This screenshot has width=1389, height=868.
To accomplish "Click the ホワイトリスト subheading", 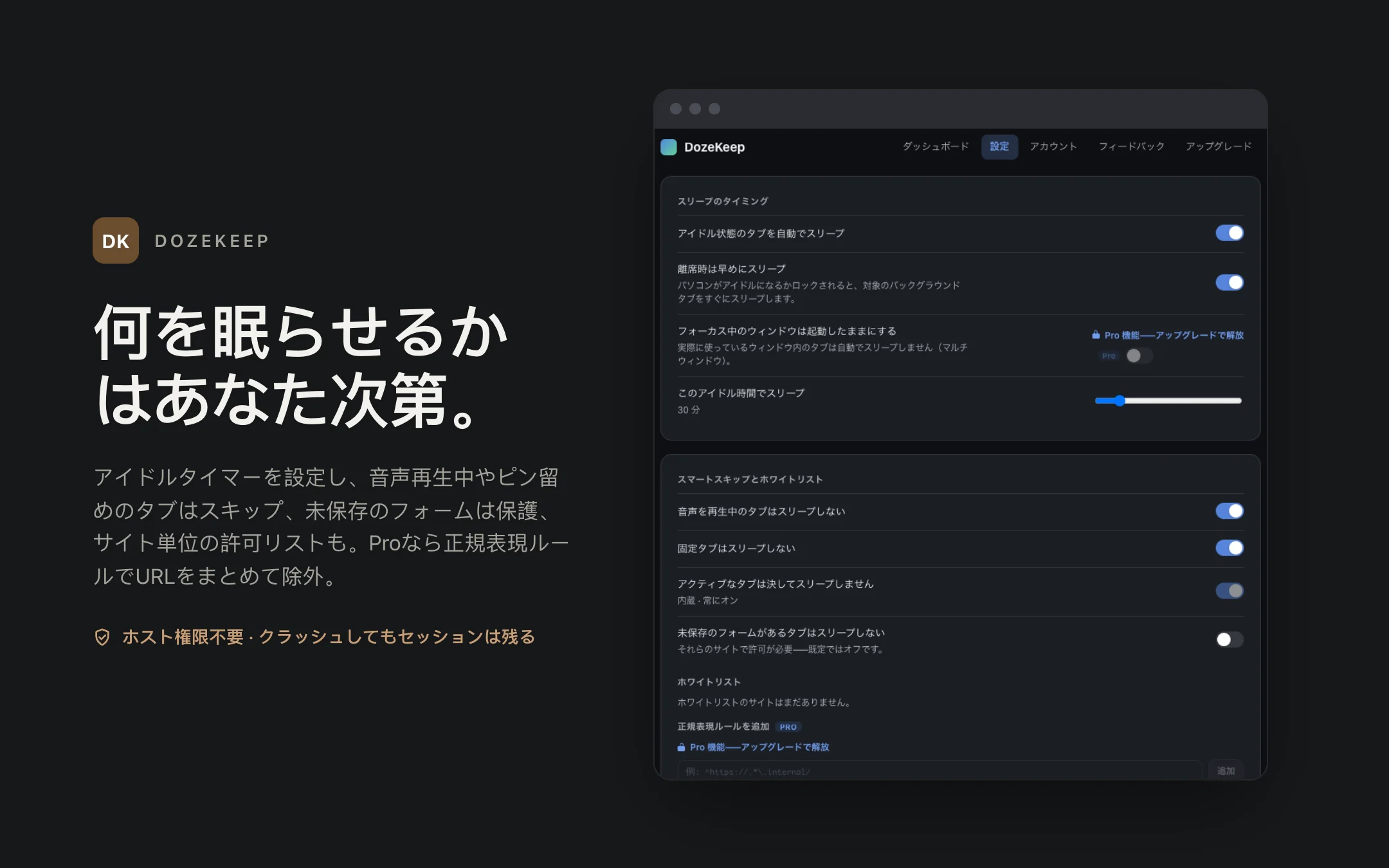I will tap(709, 682).
